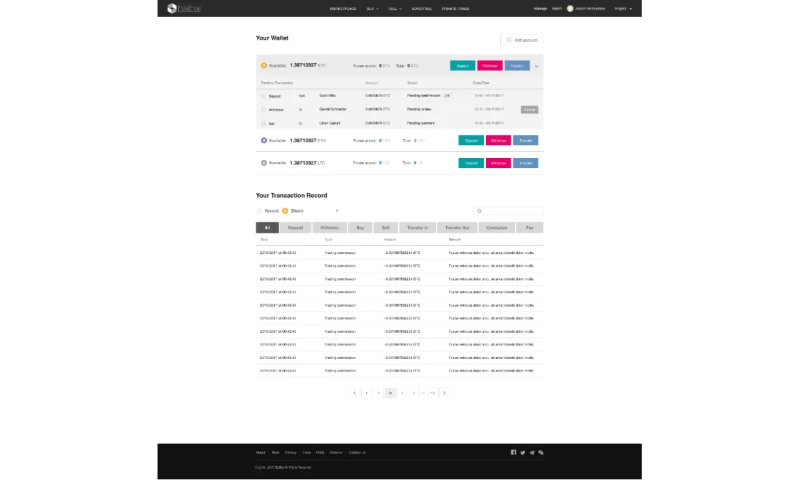Screen dimensions: 800x480
Task: Click the Pending payment status text
Action: 421,123
